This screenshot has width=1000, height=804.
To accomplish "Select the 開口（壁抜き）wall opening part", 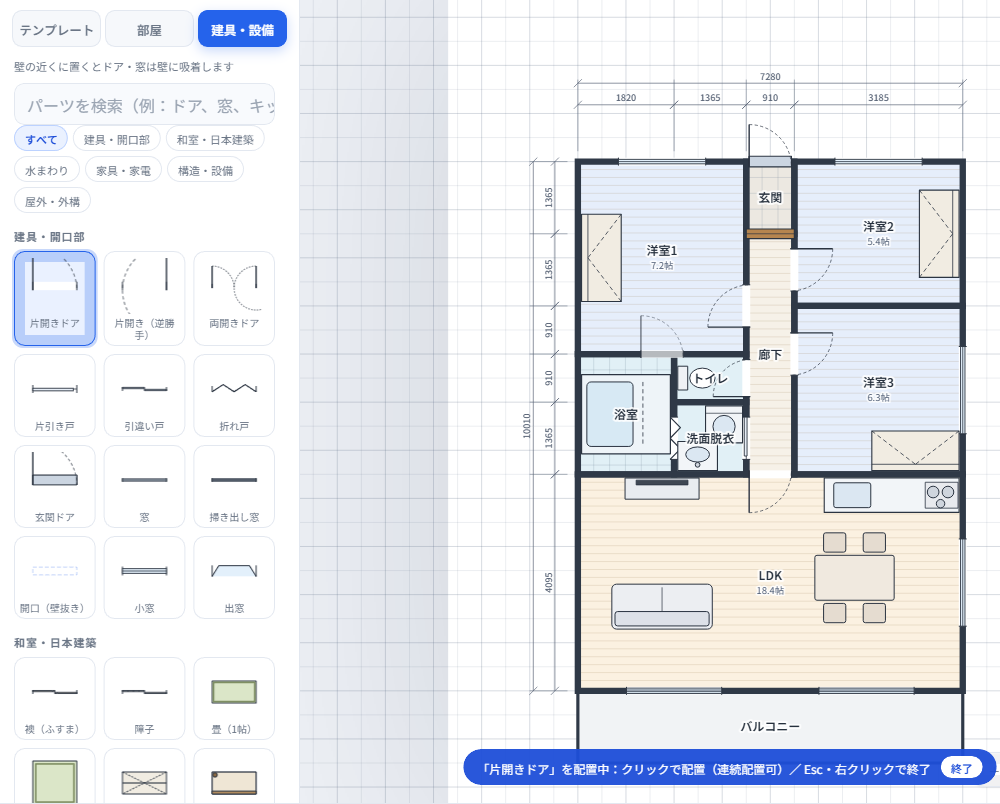I will click(x=55, y=578).
